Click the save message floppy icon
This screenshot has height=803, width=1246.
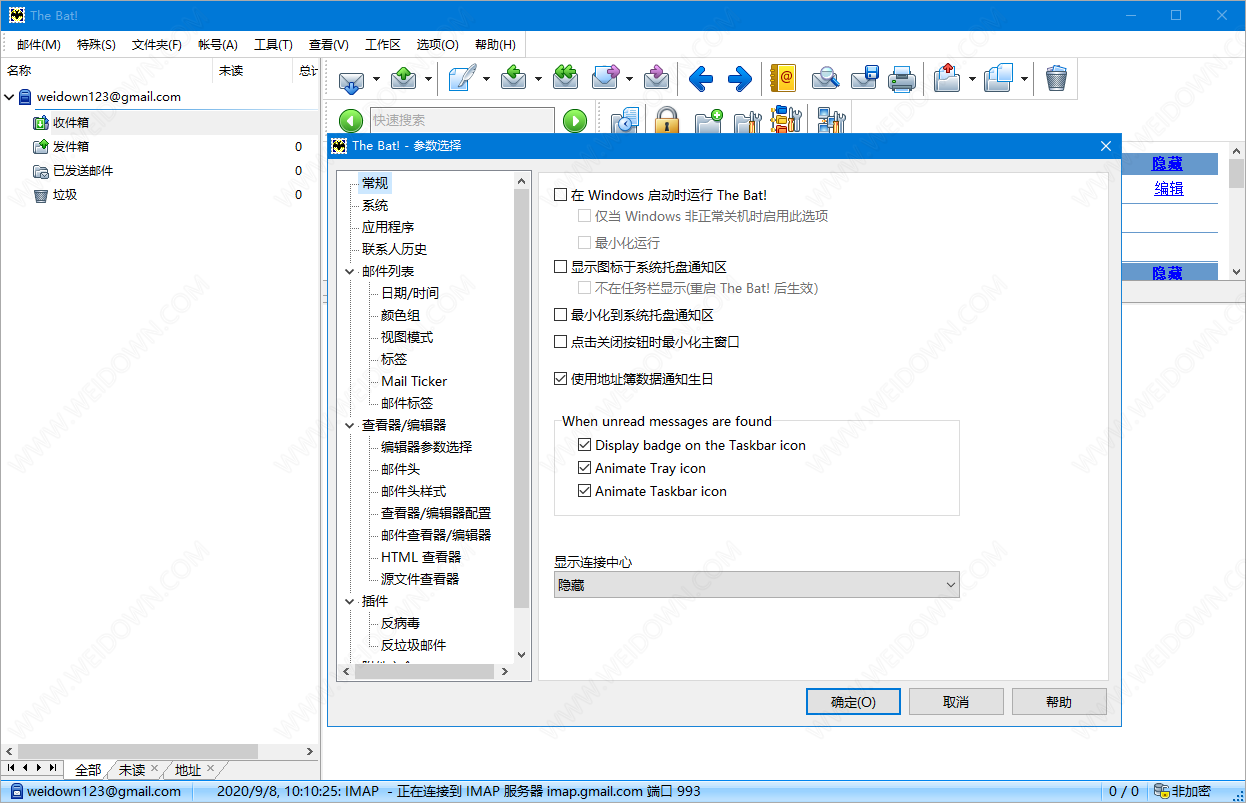point(864,78)
